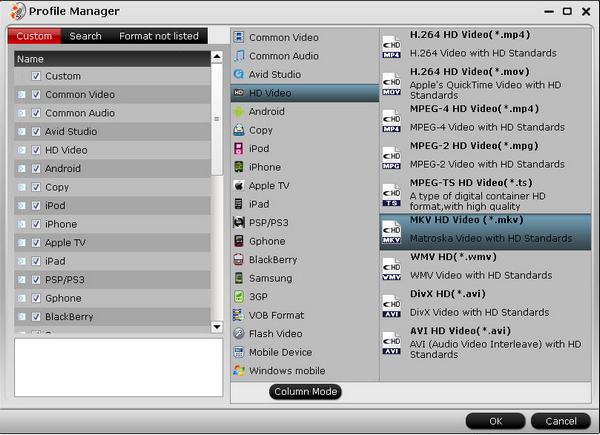Click the Name list vertical scrollbar thumb

pos(217,119)
